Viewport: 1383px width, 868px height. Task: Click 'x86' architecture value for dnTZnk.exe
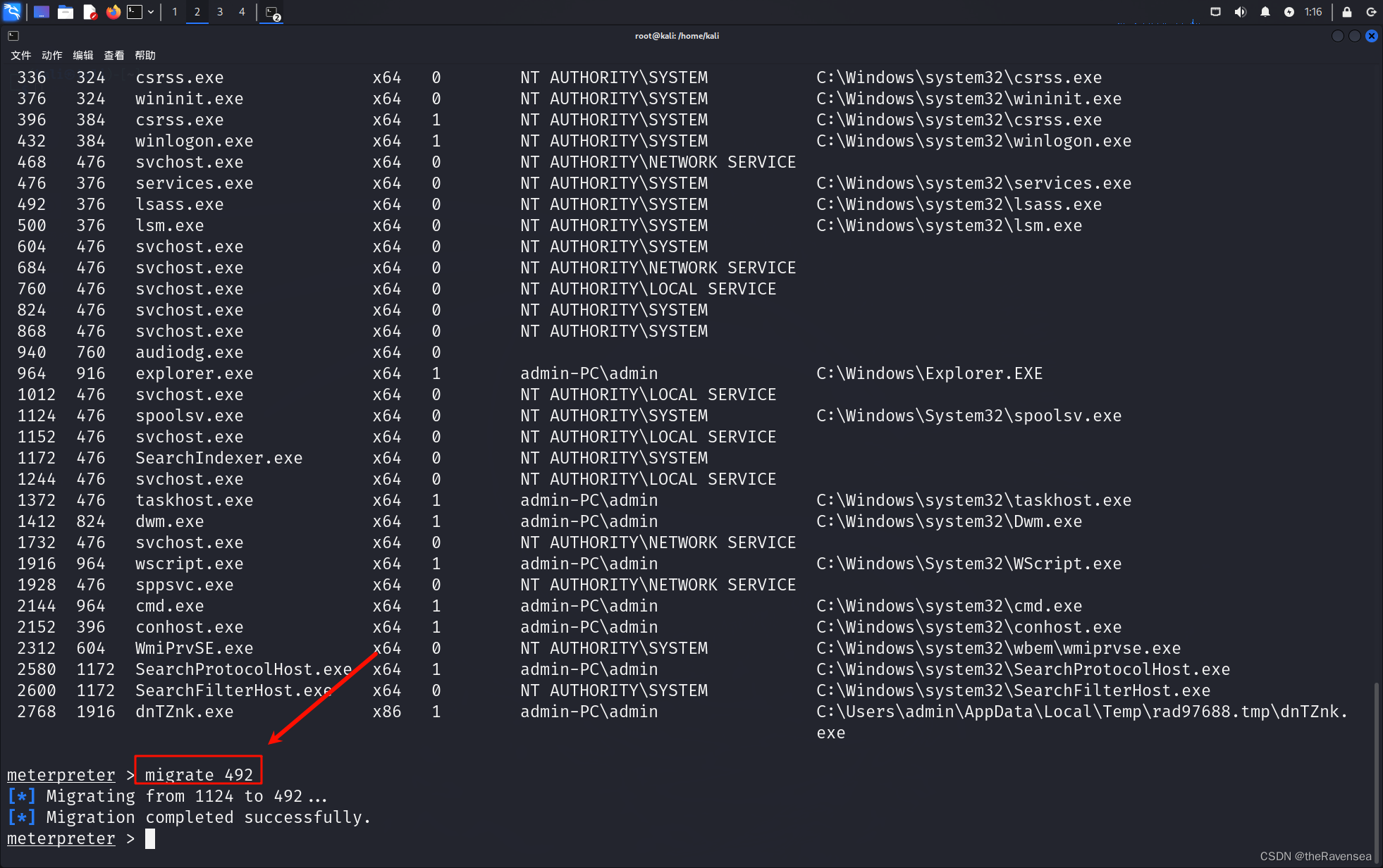(x=387, y=712)
